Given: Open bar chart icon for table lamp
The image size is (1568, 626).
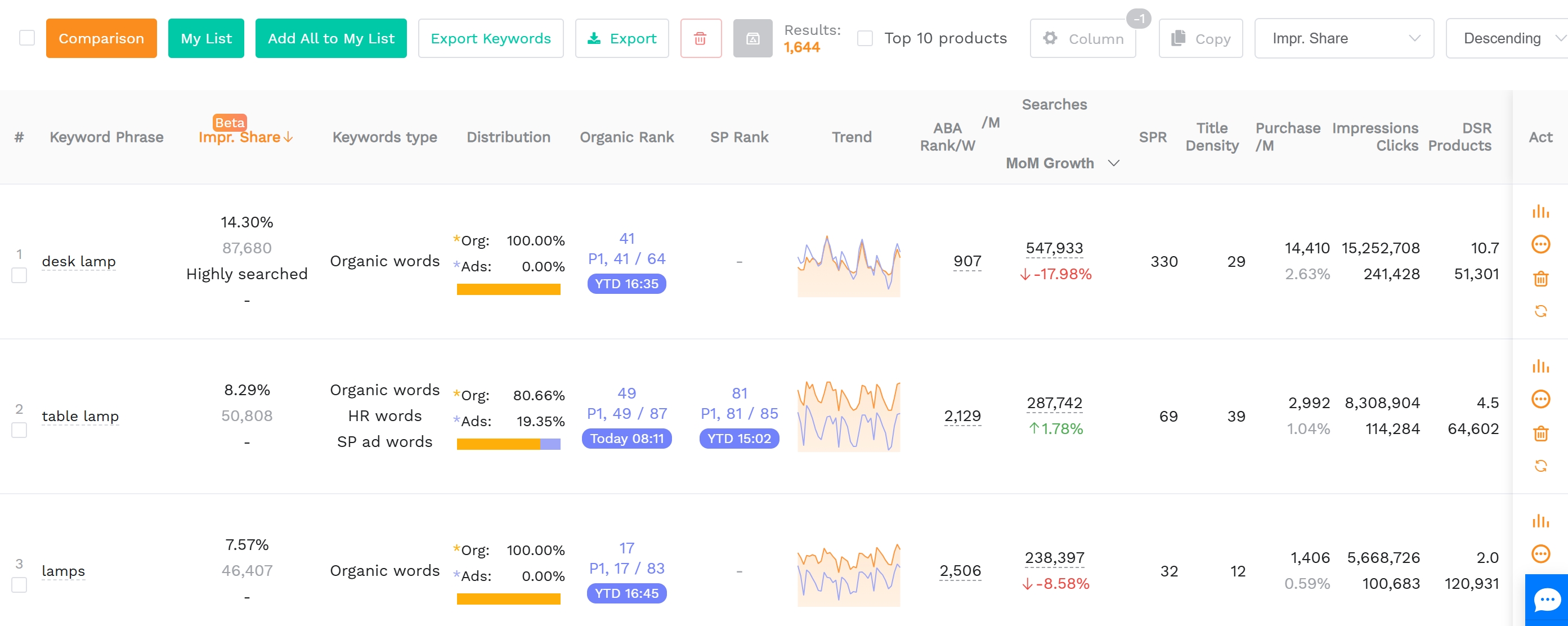Looking at the screenshot, I should pyautogui.click(x=1540, y=366).
